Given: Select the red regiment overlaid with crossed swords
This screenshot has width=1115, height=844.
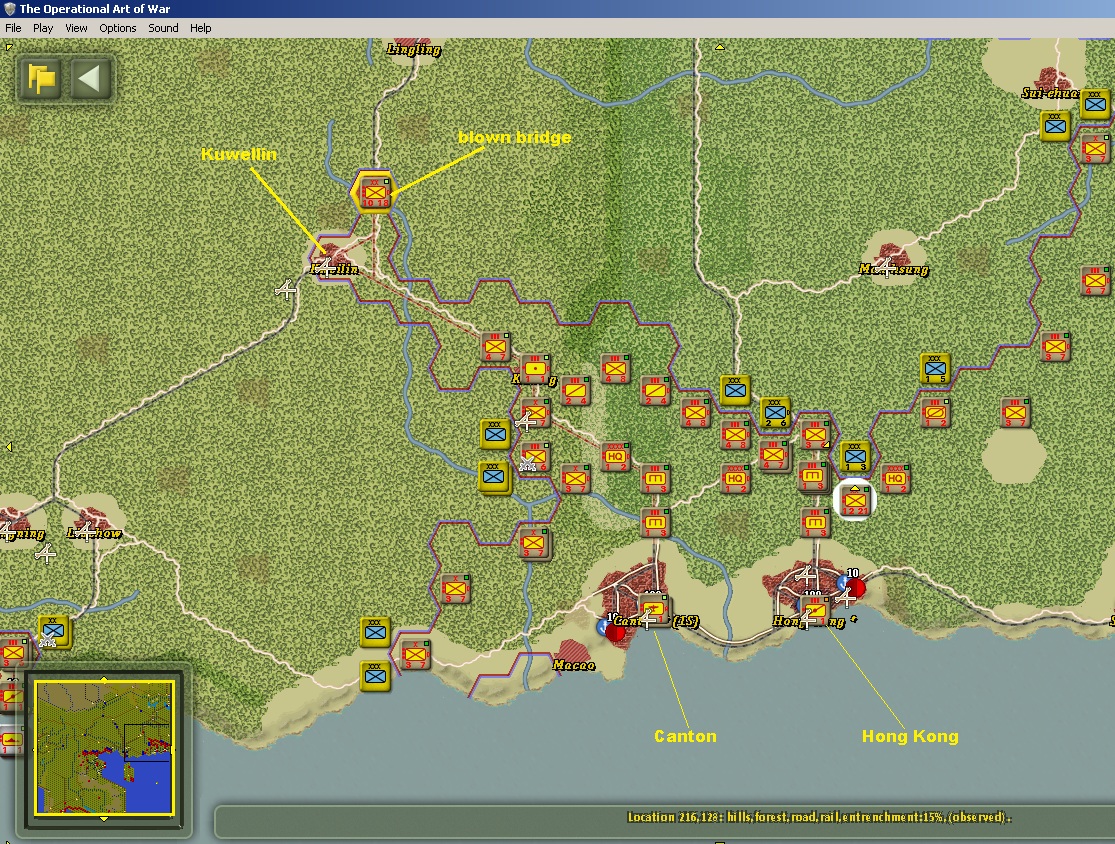Looking at the screenshot, I should [535, 456].
